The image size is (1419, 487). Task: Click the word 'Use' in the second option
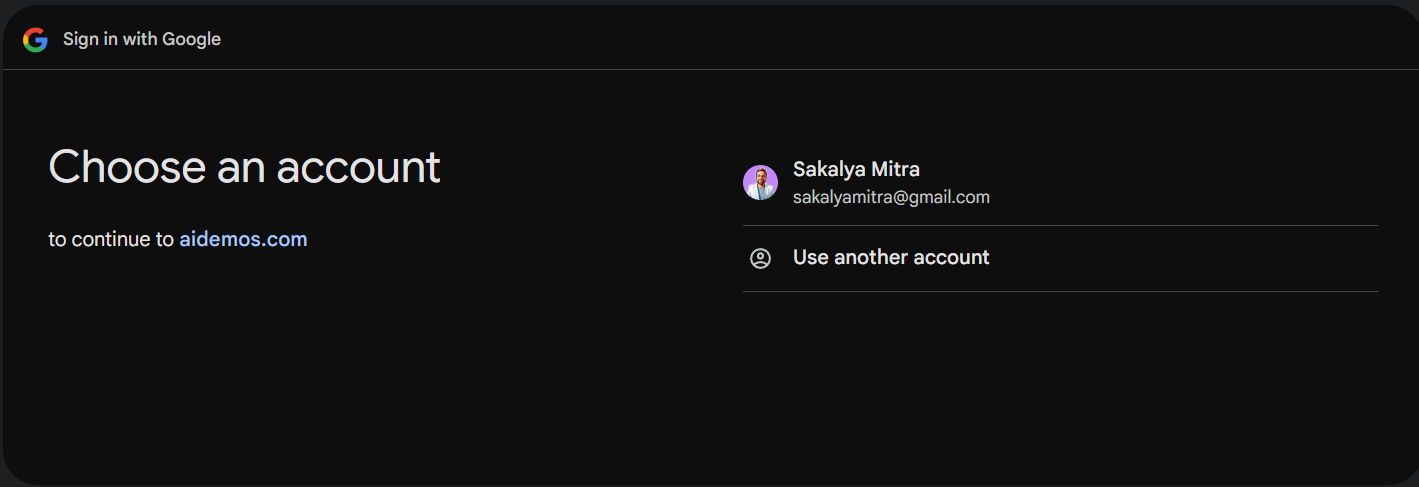click(811, 258)
